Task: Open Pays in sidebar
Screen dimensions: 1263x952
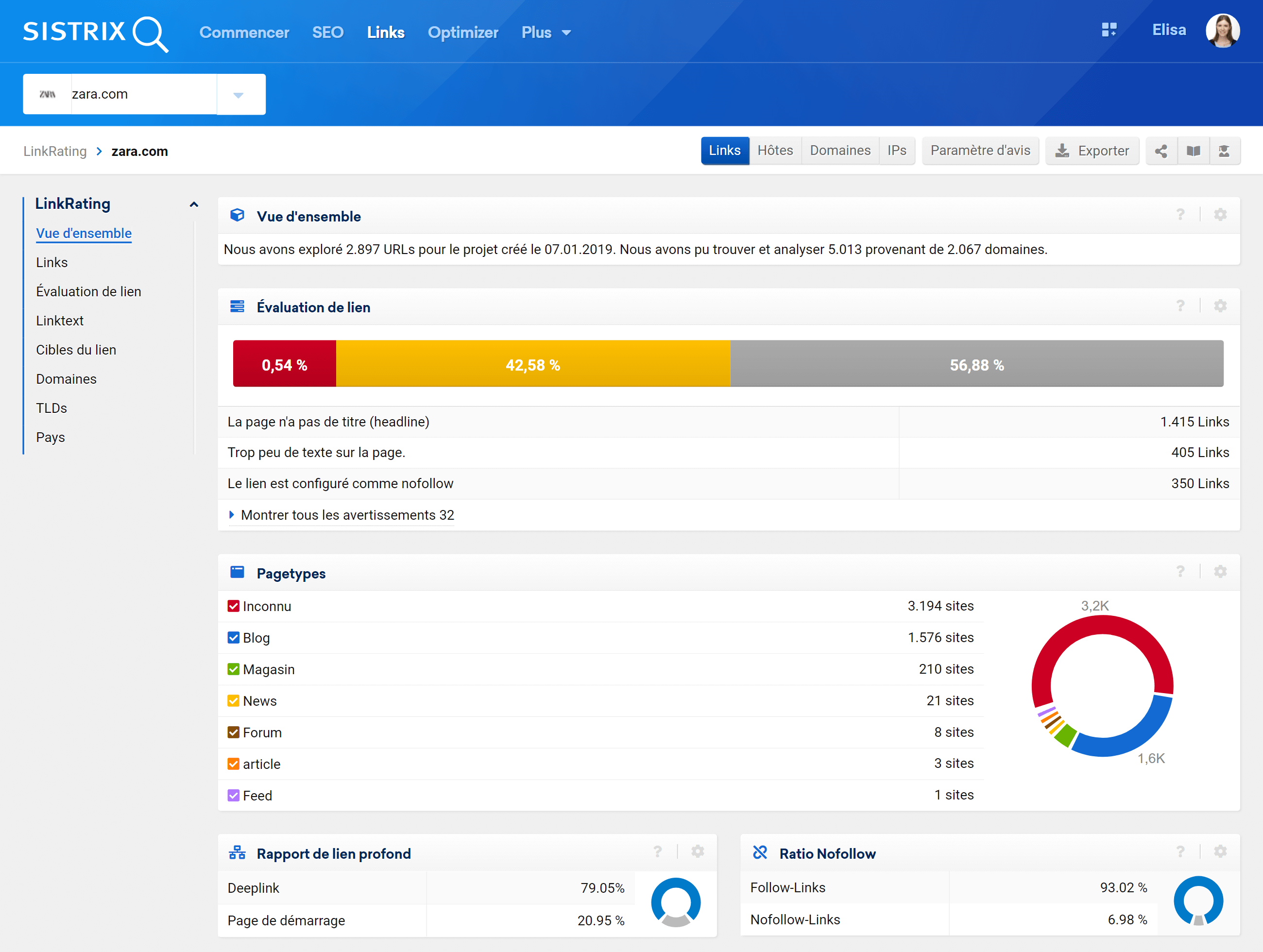Action: pyautogui.click(x=50, y=437)
